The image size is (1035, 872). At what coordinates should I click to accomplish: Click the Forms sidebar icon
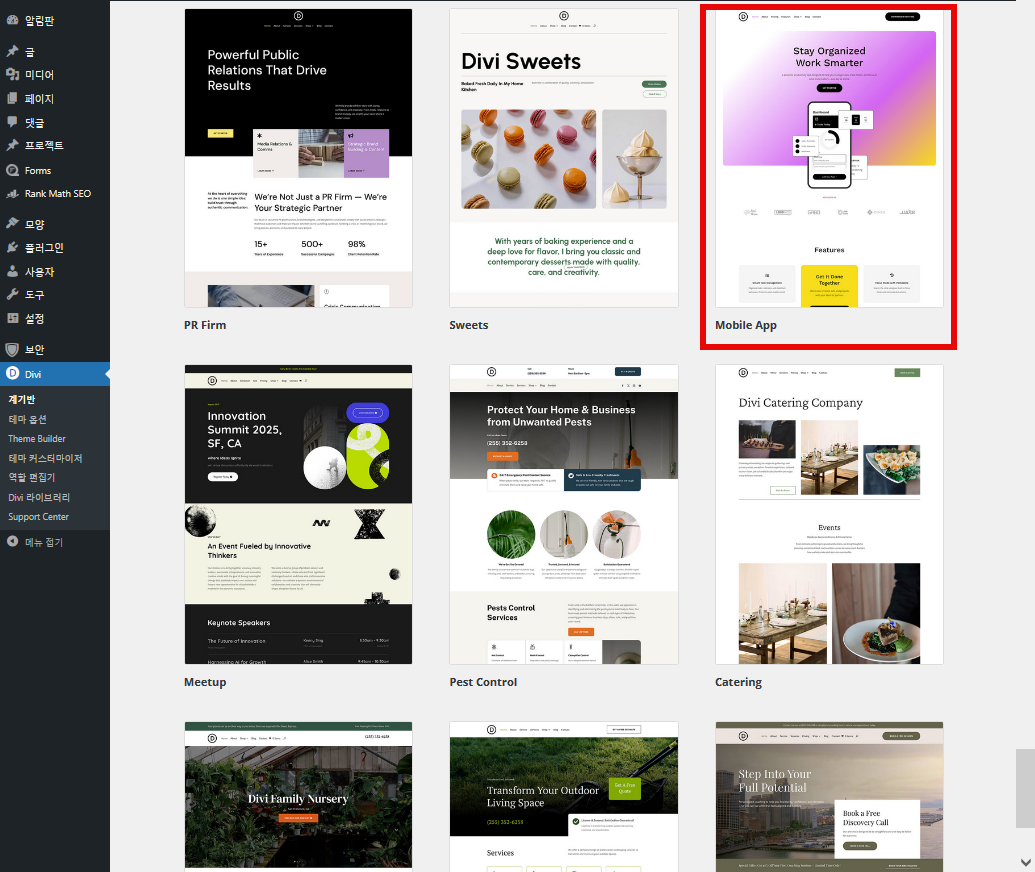[x=12, y=170]
